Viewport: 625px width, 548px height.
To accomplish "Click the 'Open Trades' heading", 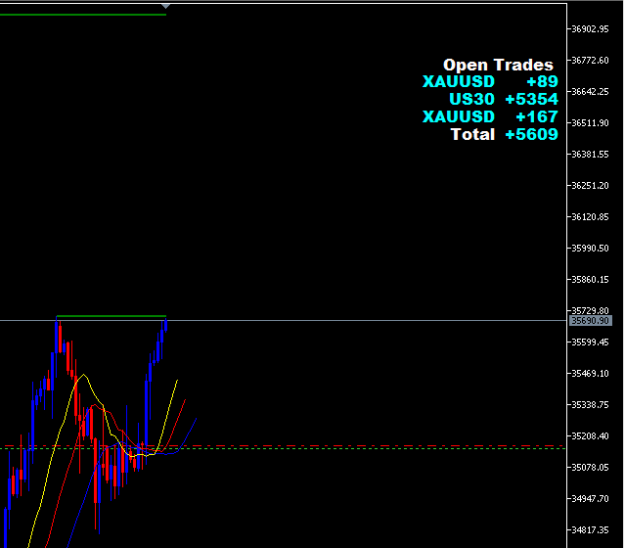I will (498, 65).
